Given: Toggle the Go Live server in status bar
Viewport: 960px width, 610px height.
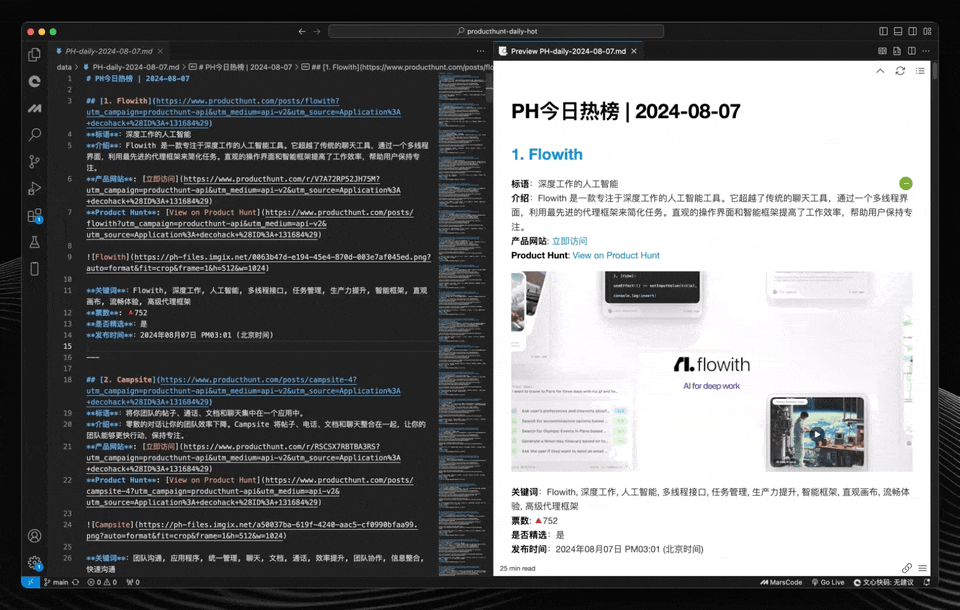Looking at the screenshot, I should click(828, 582).
